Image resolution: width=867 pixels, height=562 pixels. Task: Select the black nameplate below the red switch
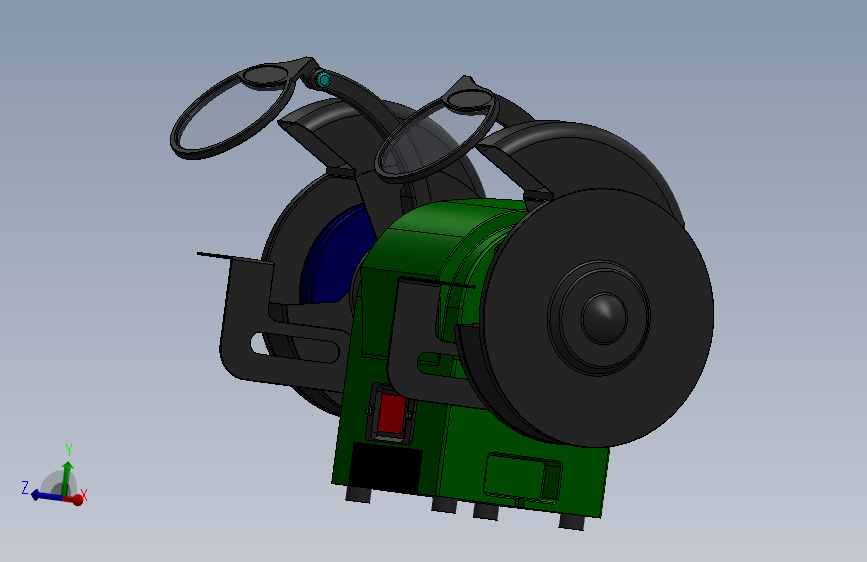point(386,467)
